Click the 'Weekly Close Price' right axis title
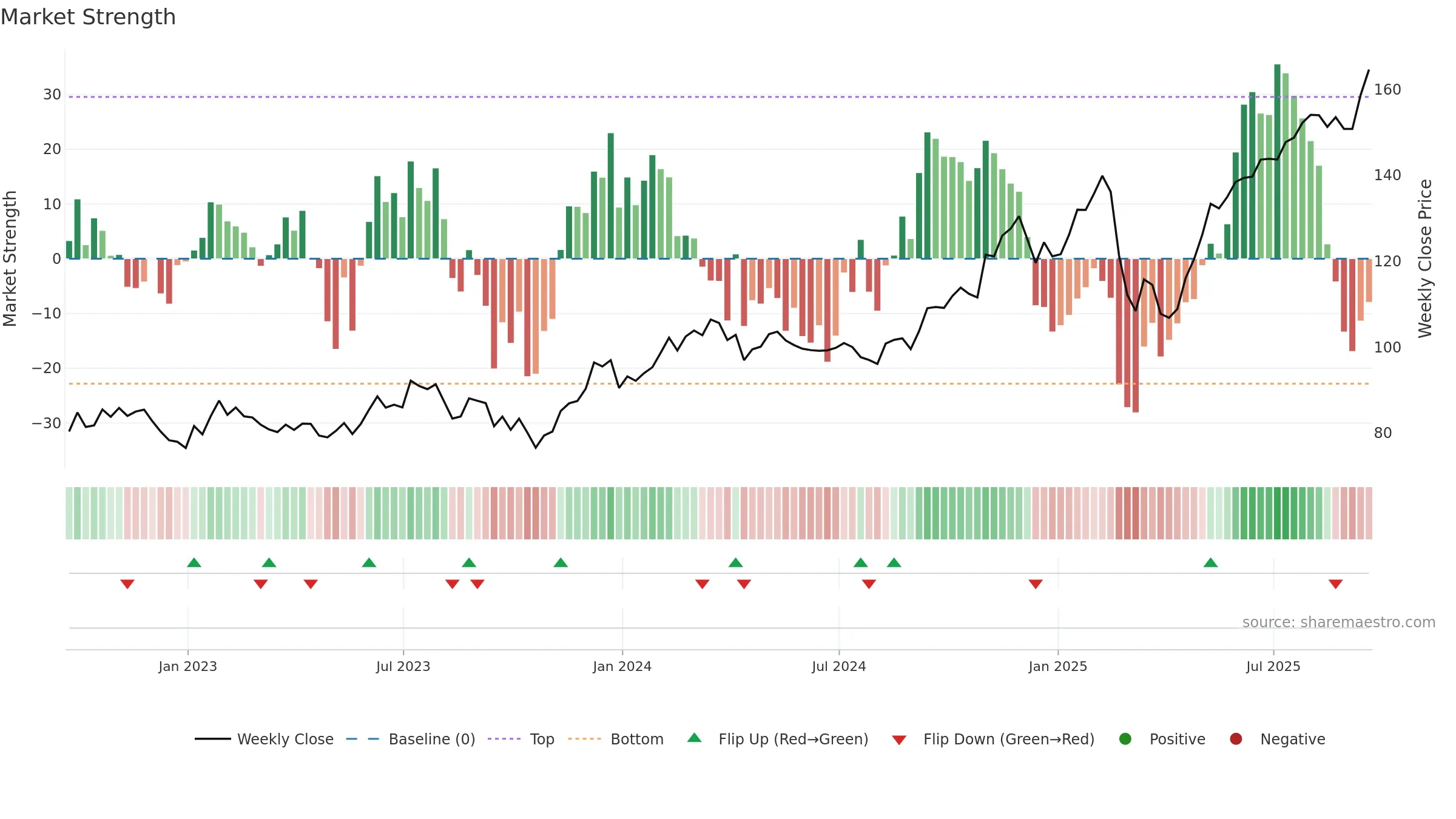This screenshot has height=819, width=1456. coord(1425,258)
